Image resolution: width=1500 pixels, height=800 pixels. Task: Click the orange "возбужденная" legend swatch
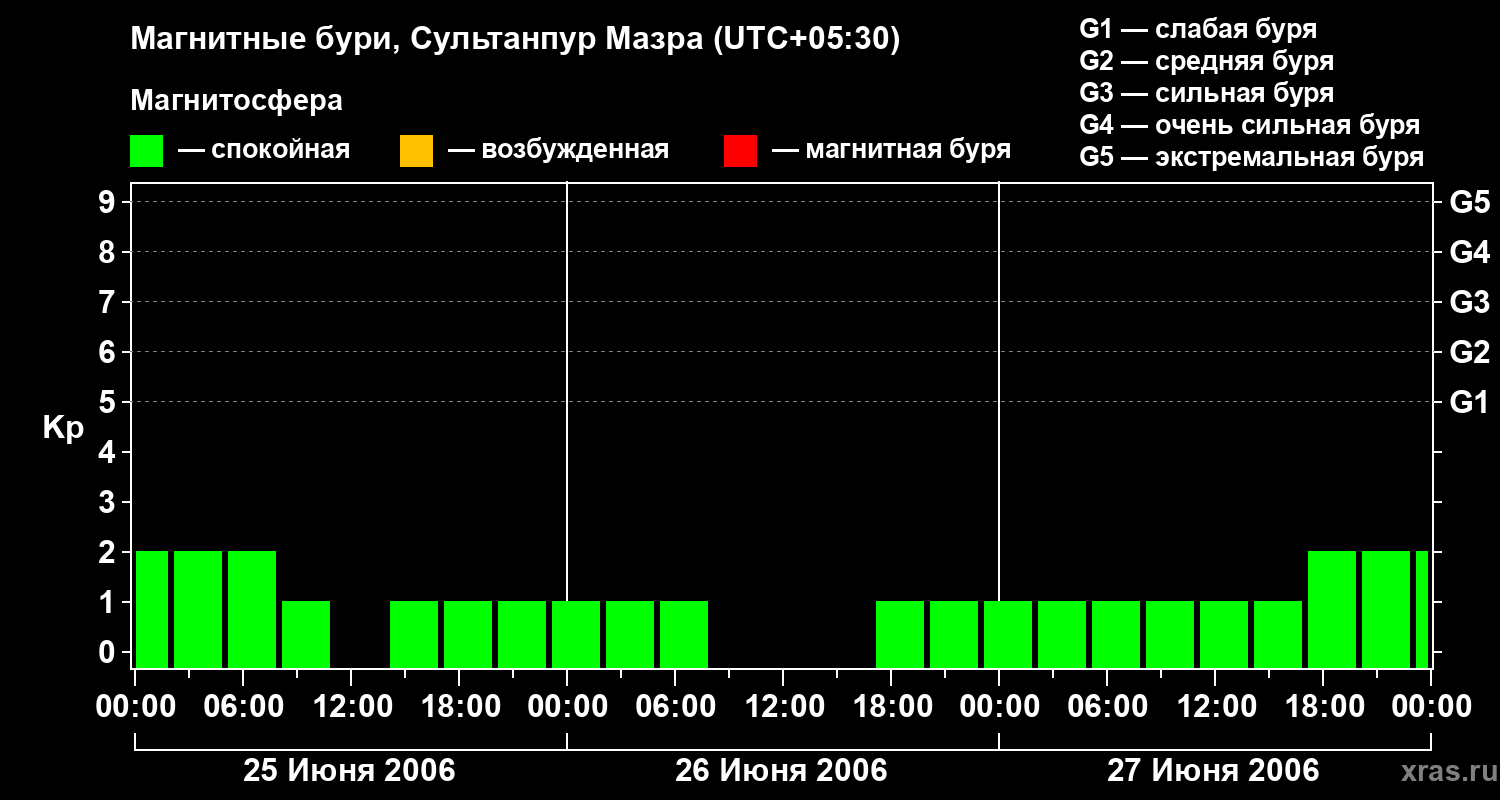pos(416,150)
